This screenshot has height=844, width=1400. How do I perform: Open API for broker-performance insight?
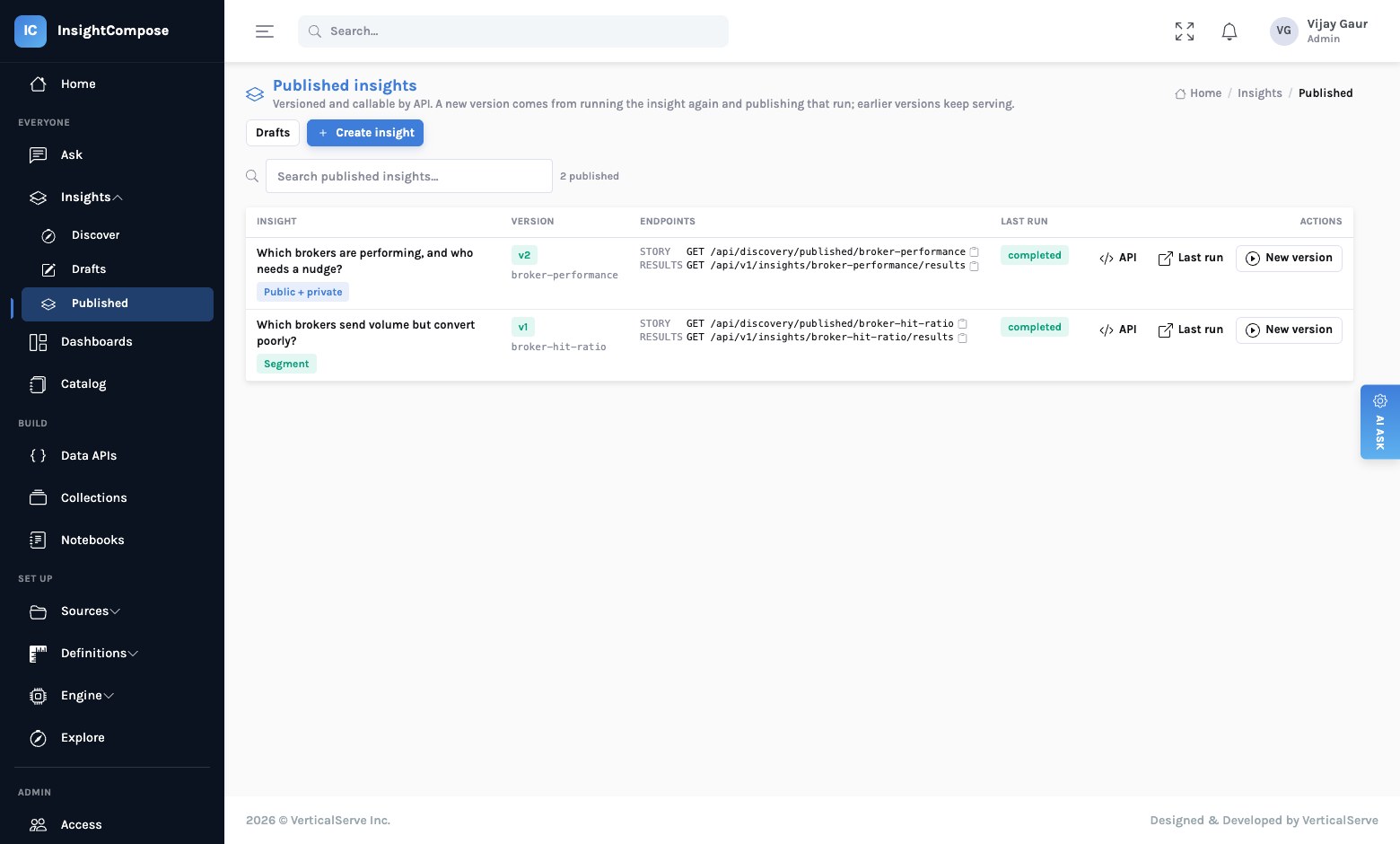1118,258
